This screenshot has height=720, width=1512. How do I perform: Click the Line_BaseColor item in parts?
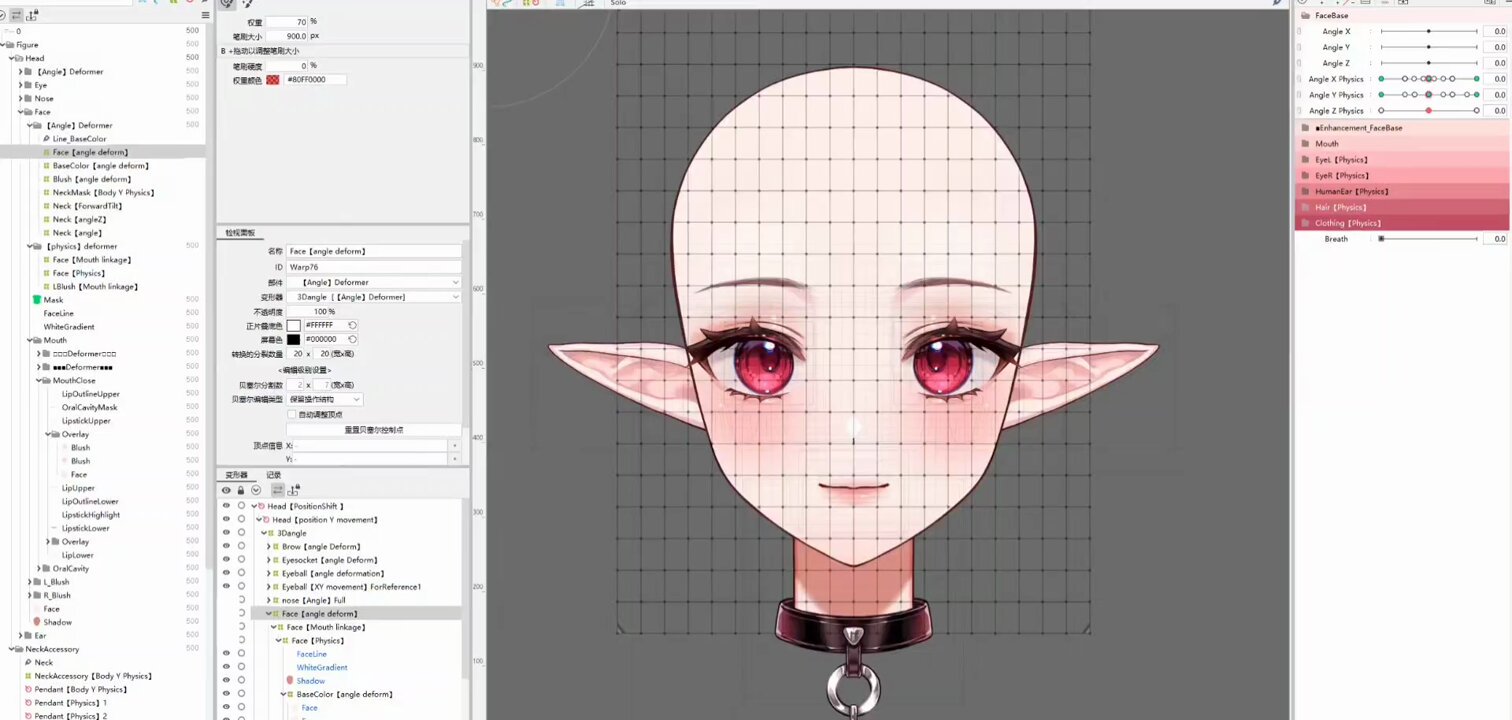[79, 139]
